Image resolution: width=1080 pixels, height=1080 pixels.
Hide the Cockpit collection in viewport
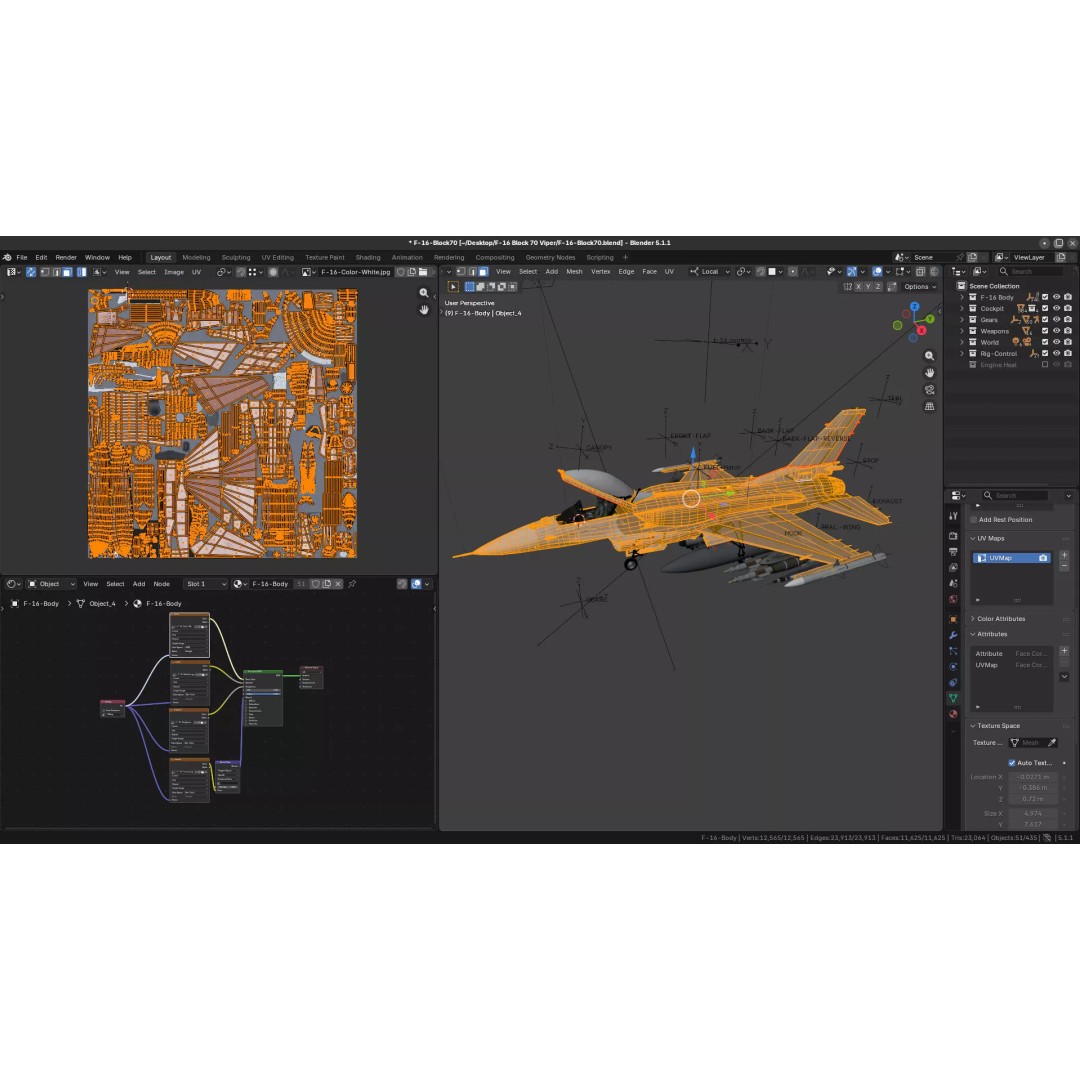[x=1057, y=308]
